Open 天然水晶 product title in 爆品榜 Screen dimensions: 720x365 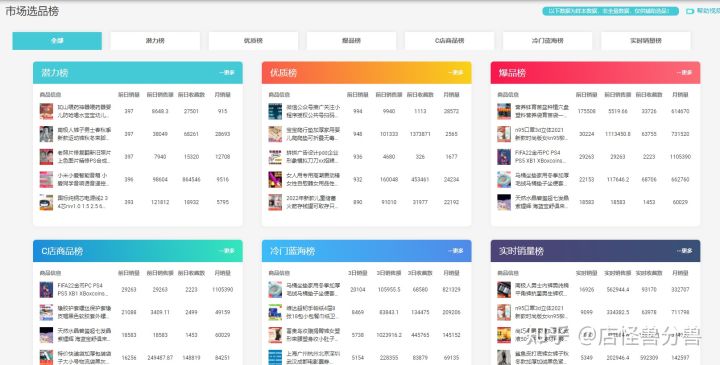[542, 202]
